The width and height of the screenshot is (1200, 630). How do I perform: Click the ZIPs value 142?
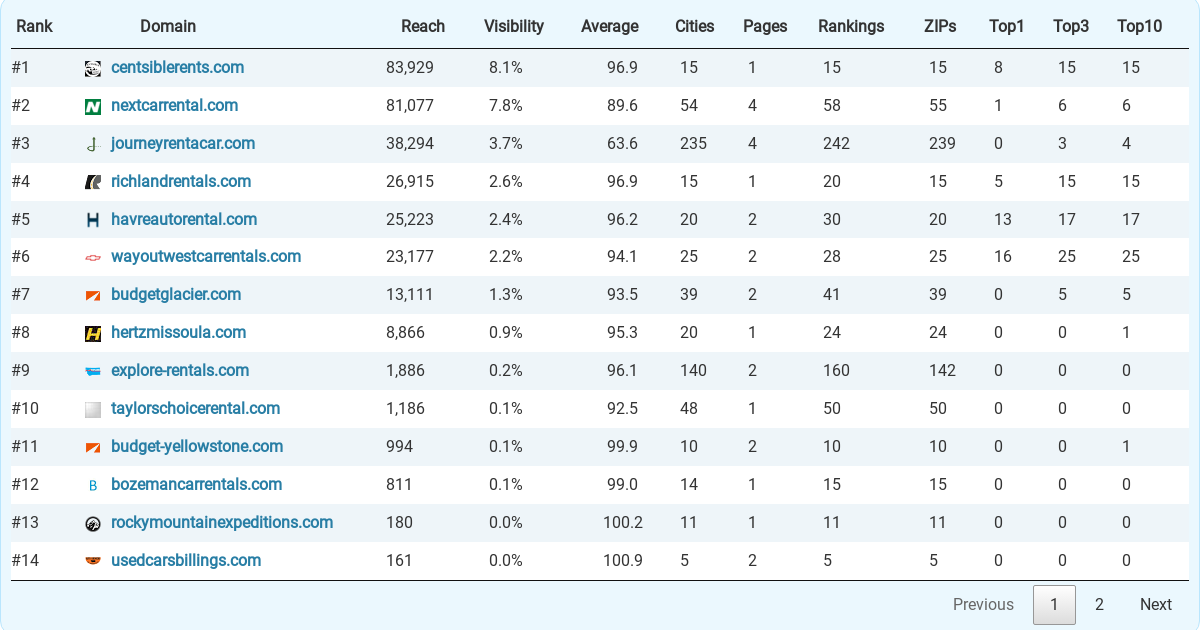[942, 370]
